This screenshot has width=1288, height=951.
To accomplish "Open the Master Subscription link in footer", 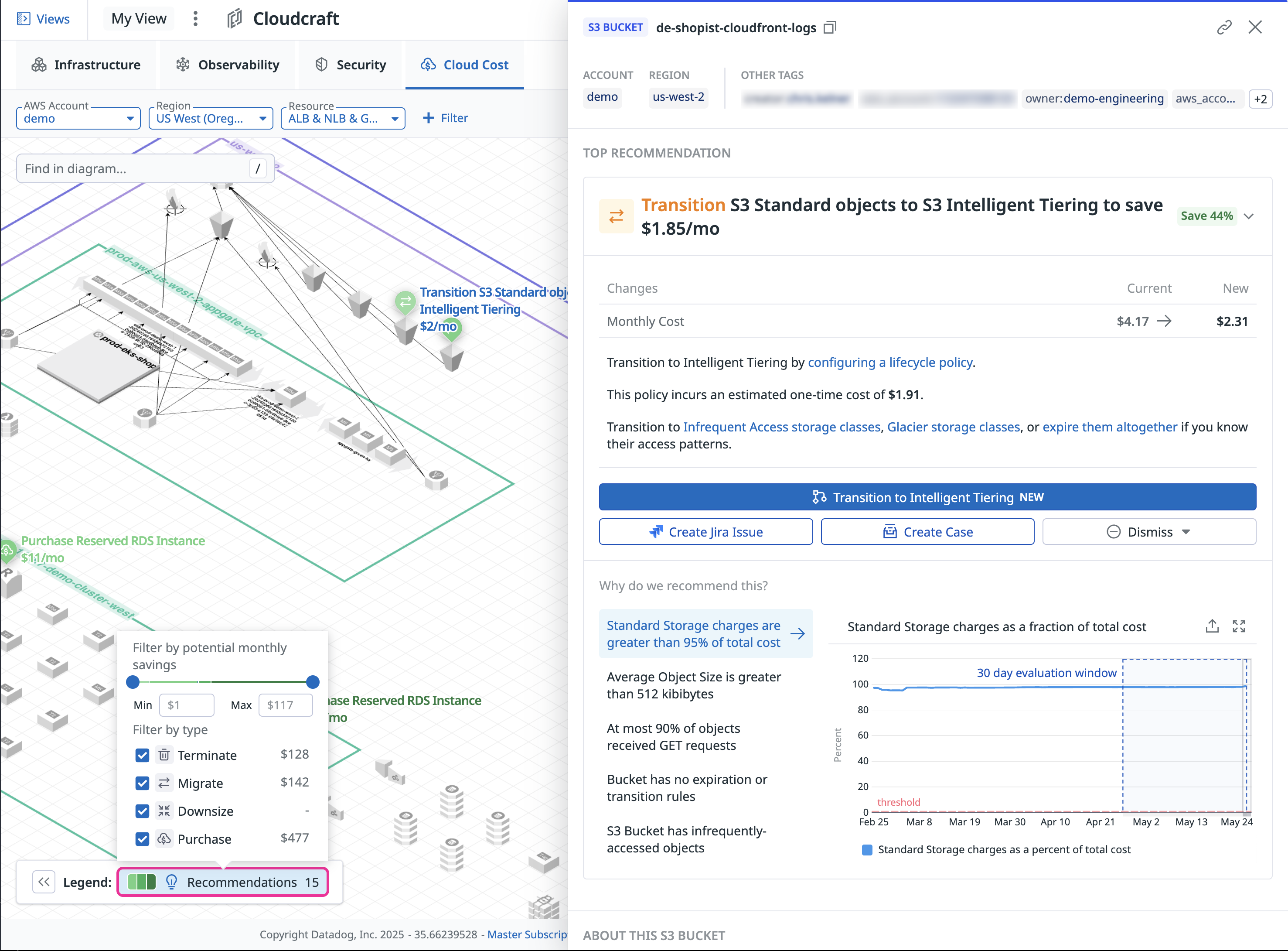I will pos(527,934).
